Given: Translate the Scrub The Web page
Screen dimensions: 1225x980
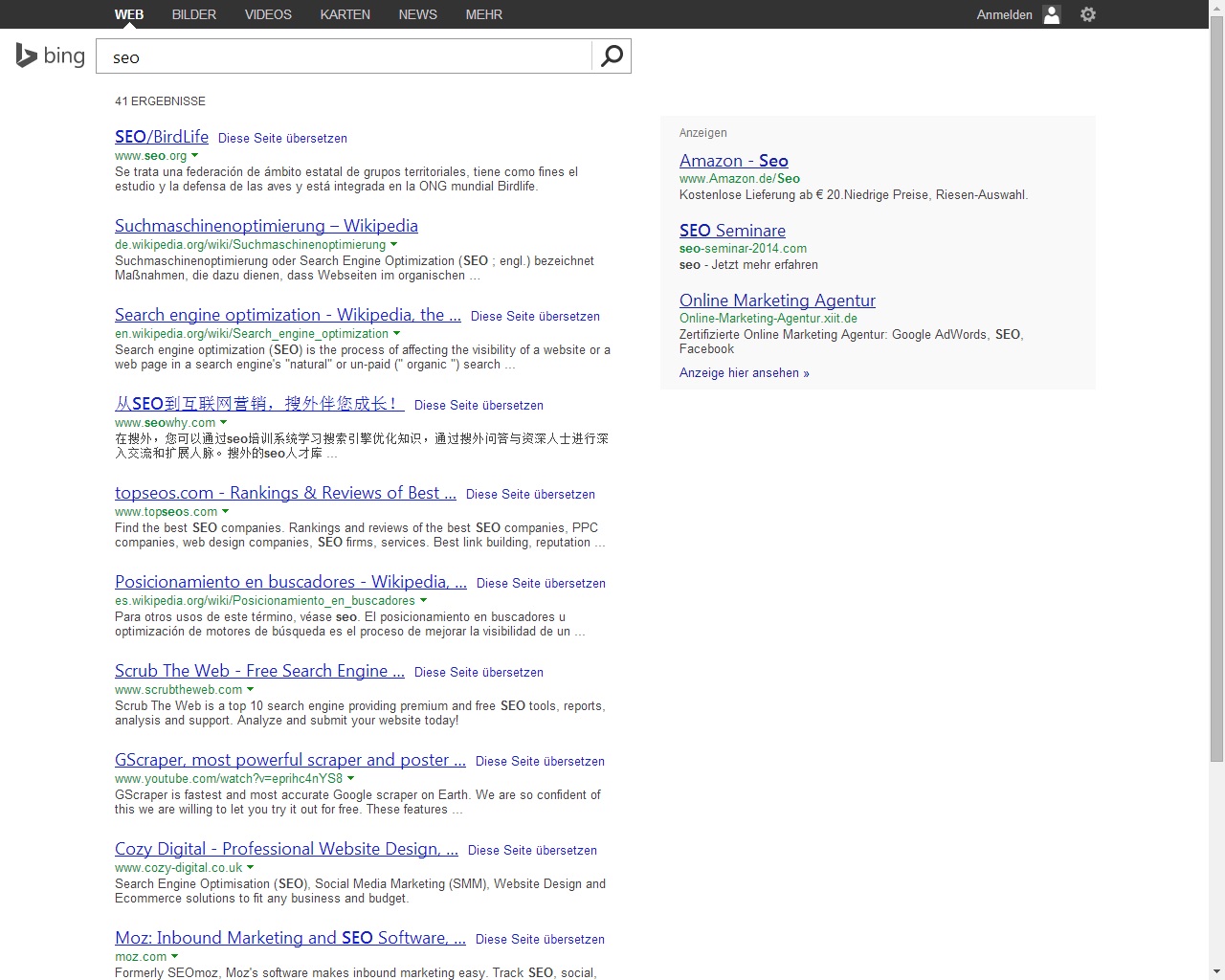Looking at the screenshot, I should (x=479, y=672).
